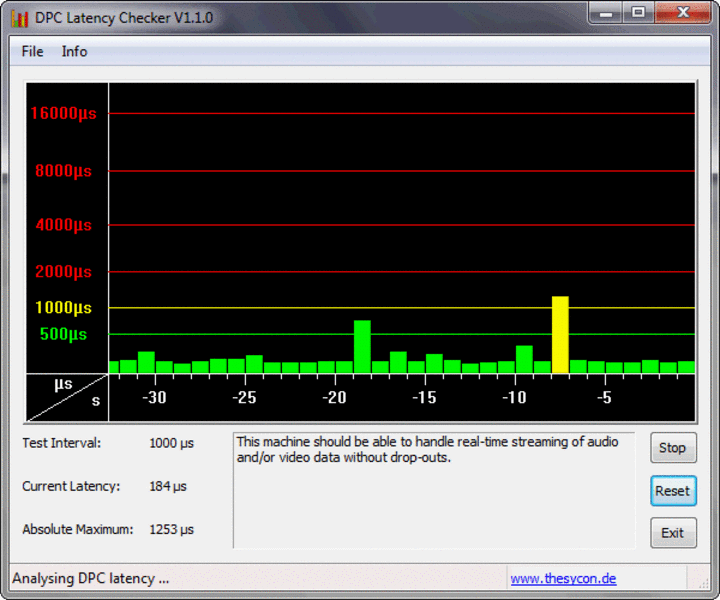Click the -20 time axis label
Viewport: 720px width, 600px height.
334,398
